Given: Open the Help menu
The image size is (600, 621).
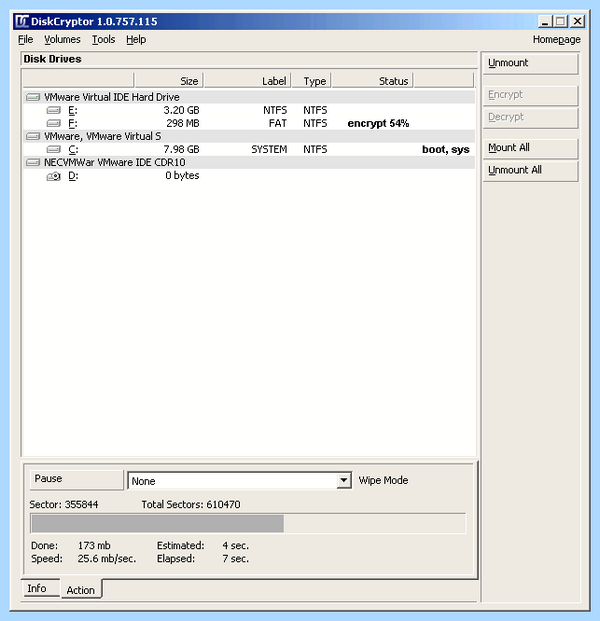Looking at the screenshot, I should click(136, 40).
